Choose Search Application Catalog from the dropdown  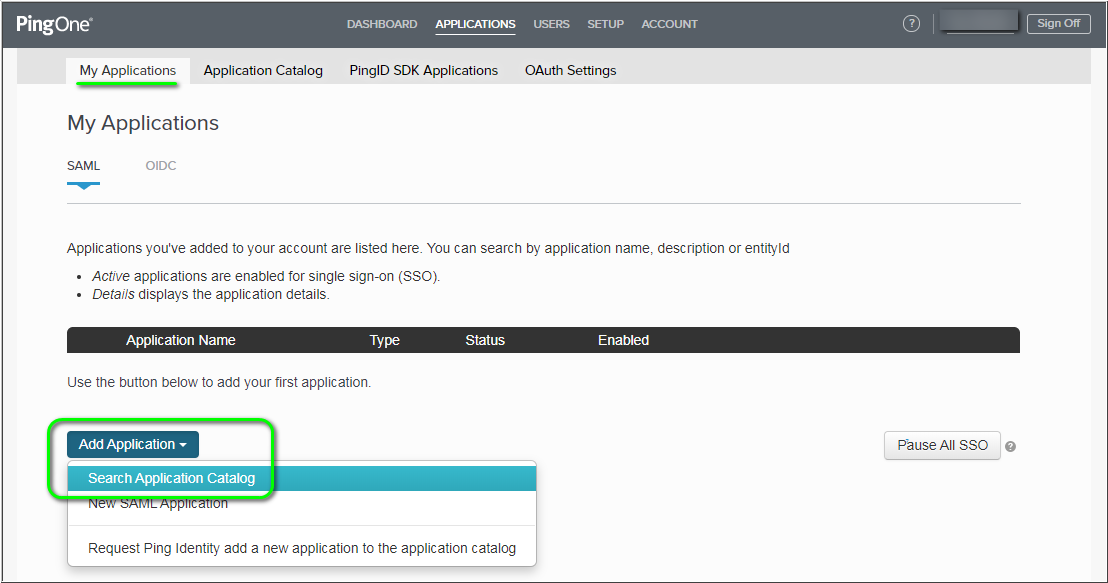(172, 478)
